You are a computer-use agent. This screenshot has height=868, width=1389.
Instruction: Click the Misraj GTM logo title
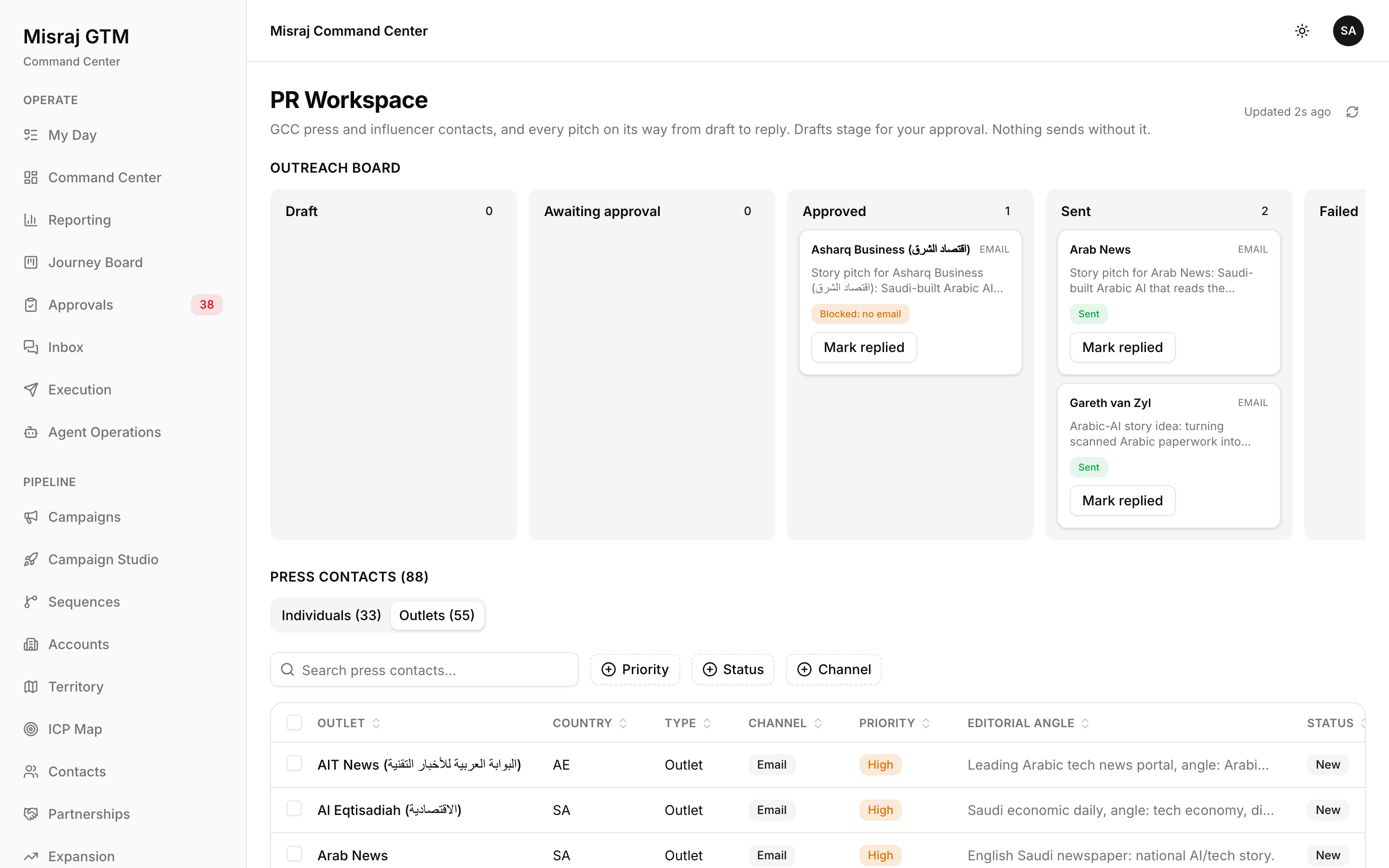[x=76, y=37]
